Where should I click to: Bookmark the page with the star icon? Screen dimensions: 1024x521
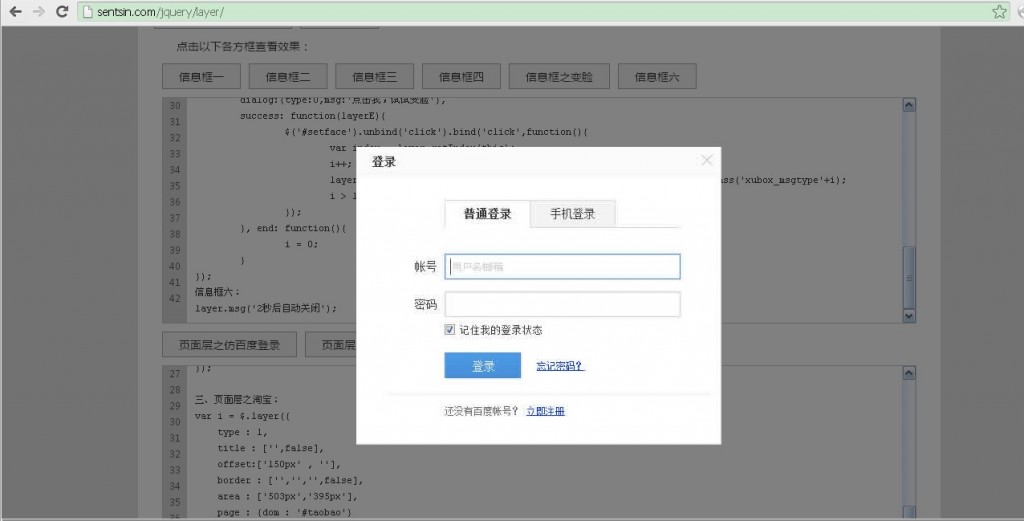click(x=998, y=12)
